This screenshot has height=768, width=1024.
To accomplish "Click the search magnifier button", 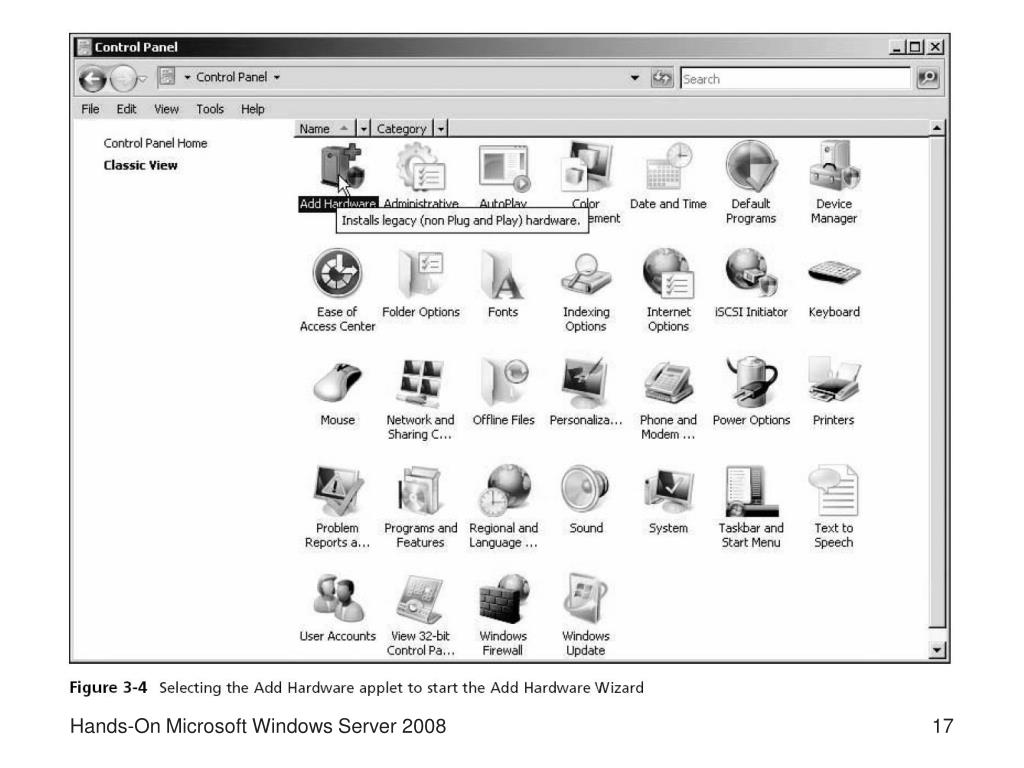I will 927,78.
